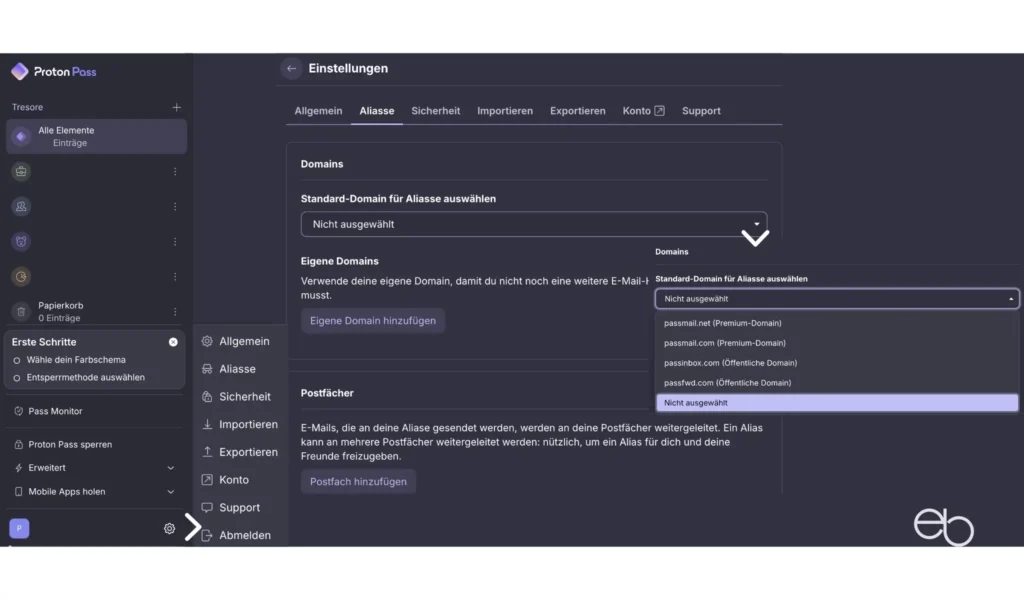Screen dimensions: 1024x600
Task: Close the Erste Schritte panel
Action: click(x=173, y=342)
